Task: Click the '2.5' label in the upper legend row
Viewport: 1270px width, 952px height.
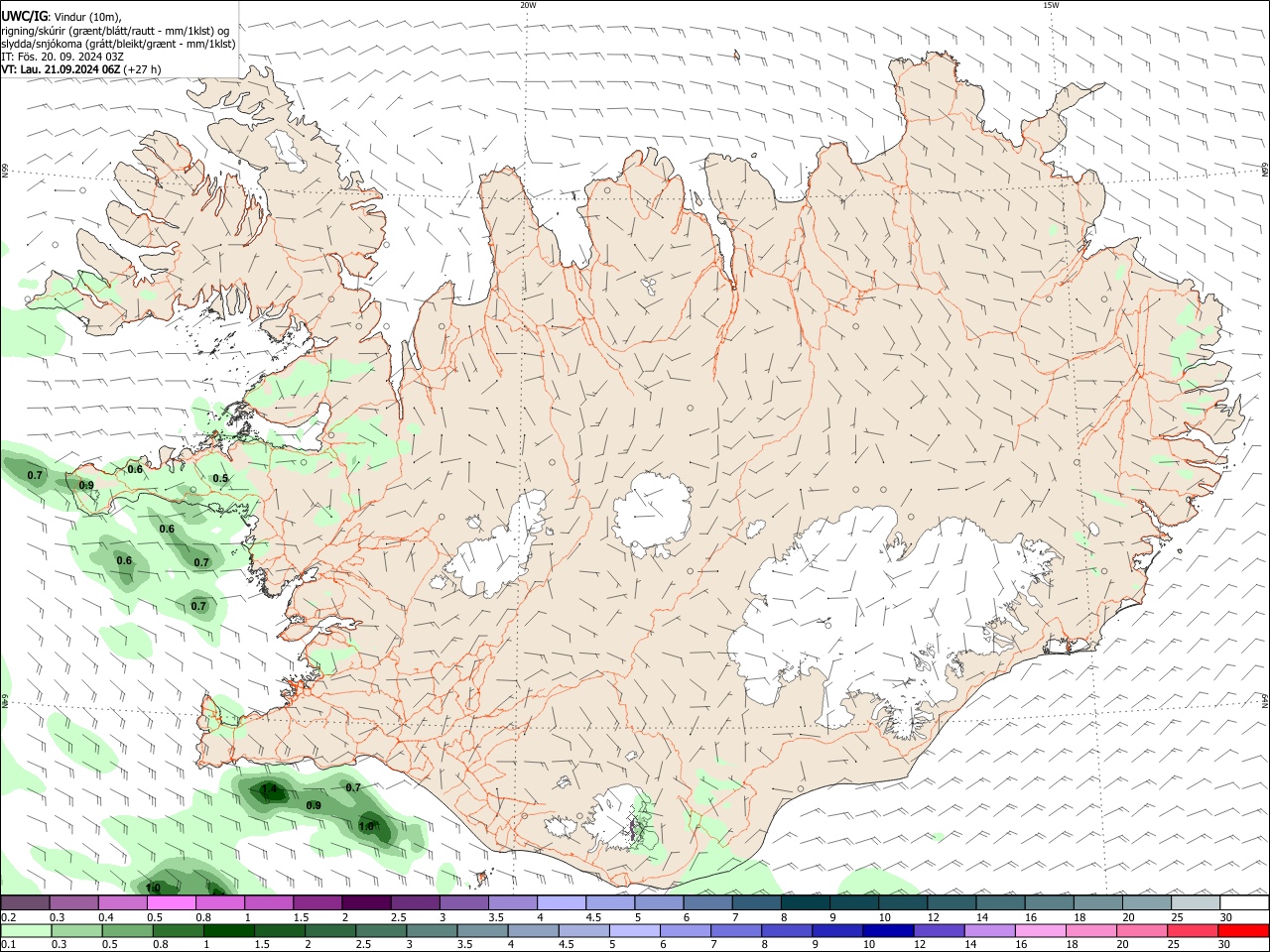Action: point(398,917)
